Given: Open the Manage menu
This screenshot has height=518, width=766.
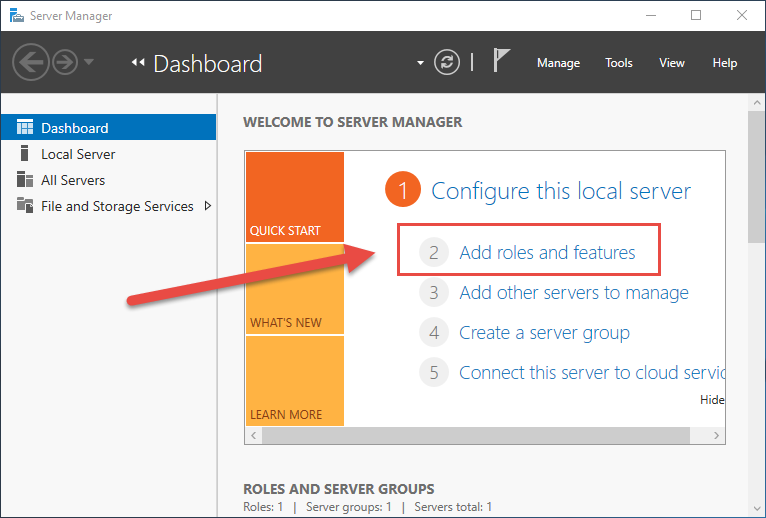Looking at the screenshot, I should [558, 63].
